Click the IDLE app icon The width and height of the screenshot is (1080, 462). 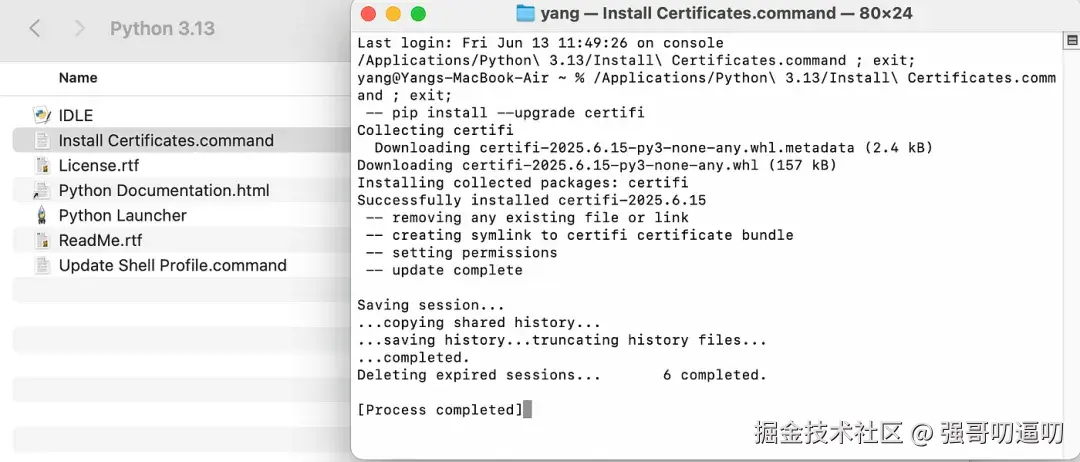pos(42,115)
